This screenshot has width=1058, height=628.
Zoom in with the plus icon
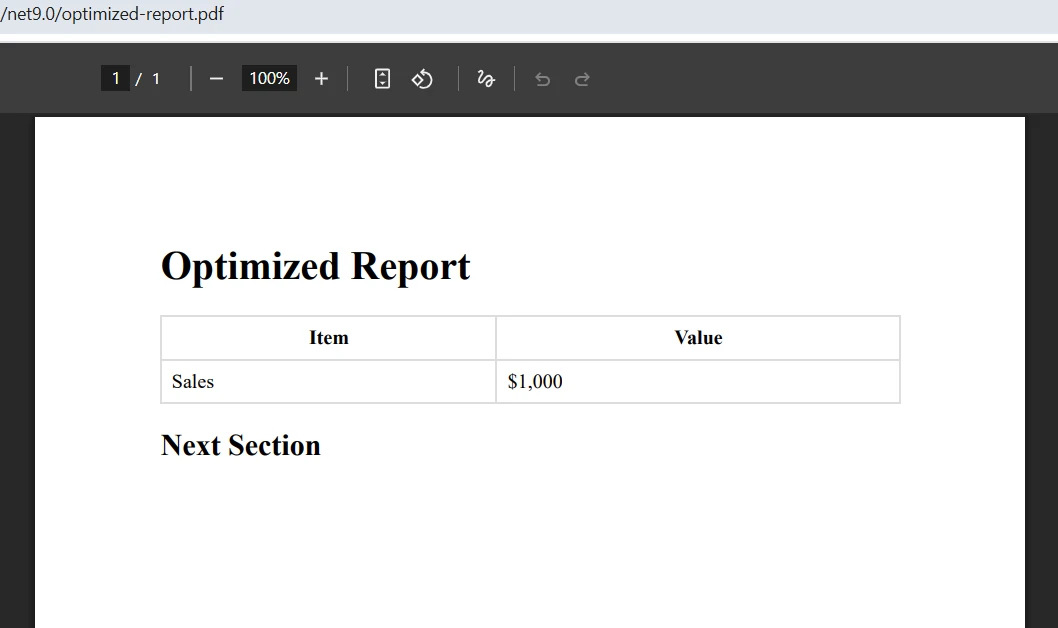click(x=321, y=78)
